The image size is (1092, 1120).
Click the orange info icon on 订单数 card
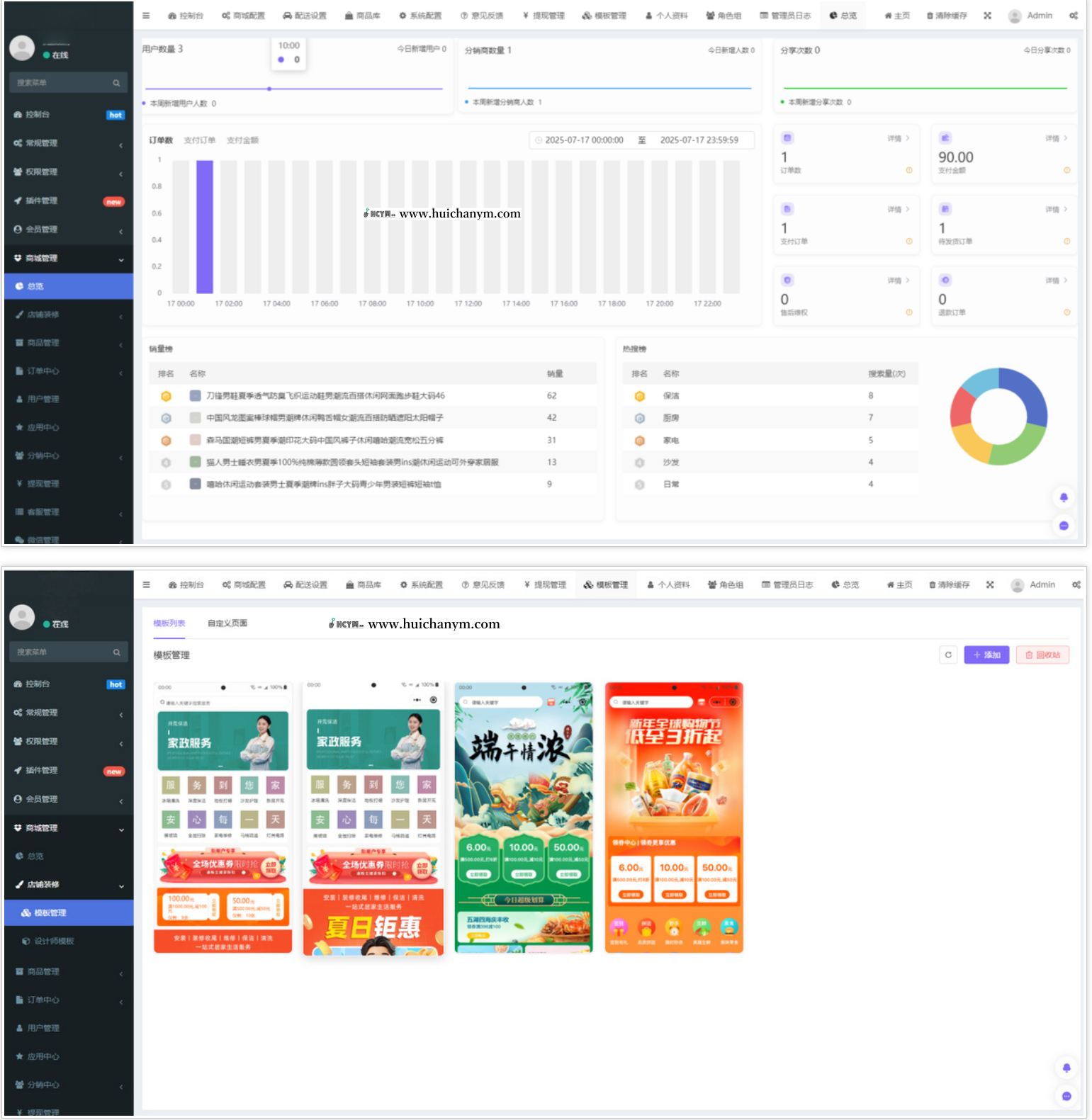click(x=908, y=170)
